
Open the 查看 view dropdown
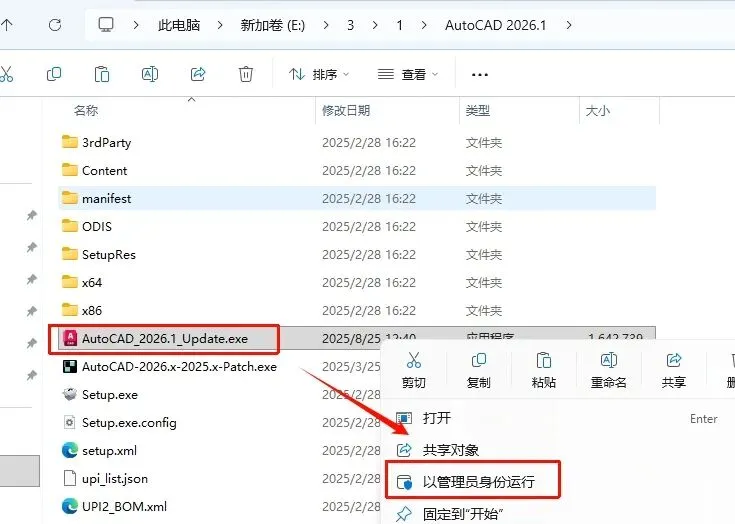pos(408,74)
